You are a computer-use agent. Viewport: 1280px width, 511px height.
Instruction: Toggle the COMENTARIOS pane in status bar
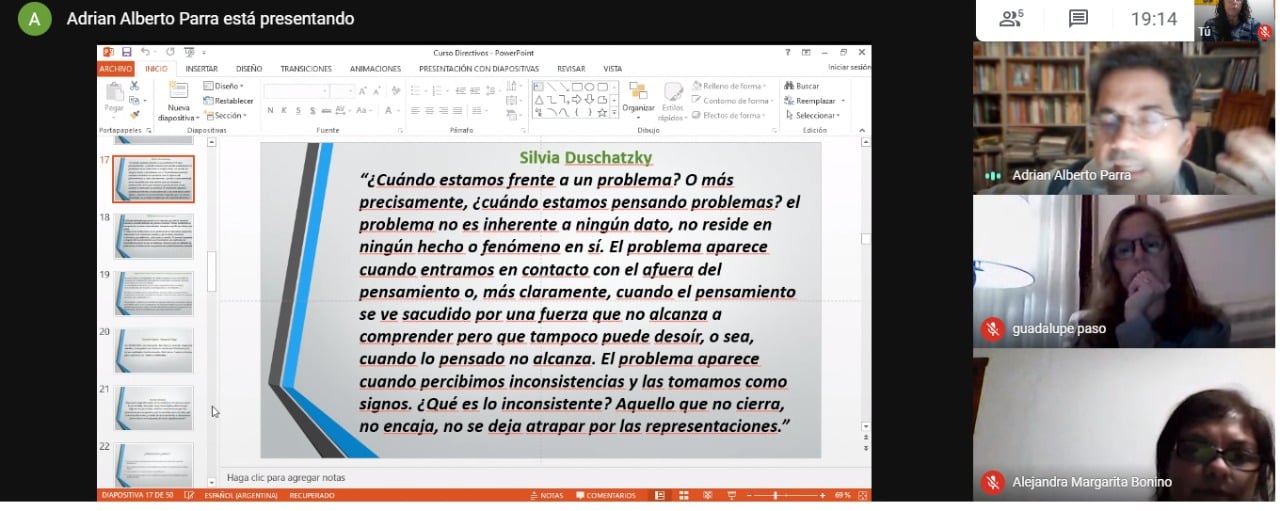[605, 495]
